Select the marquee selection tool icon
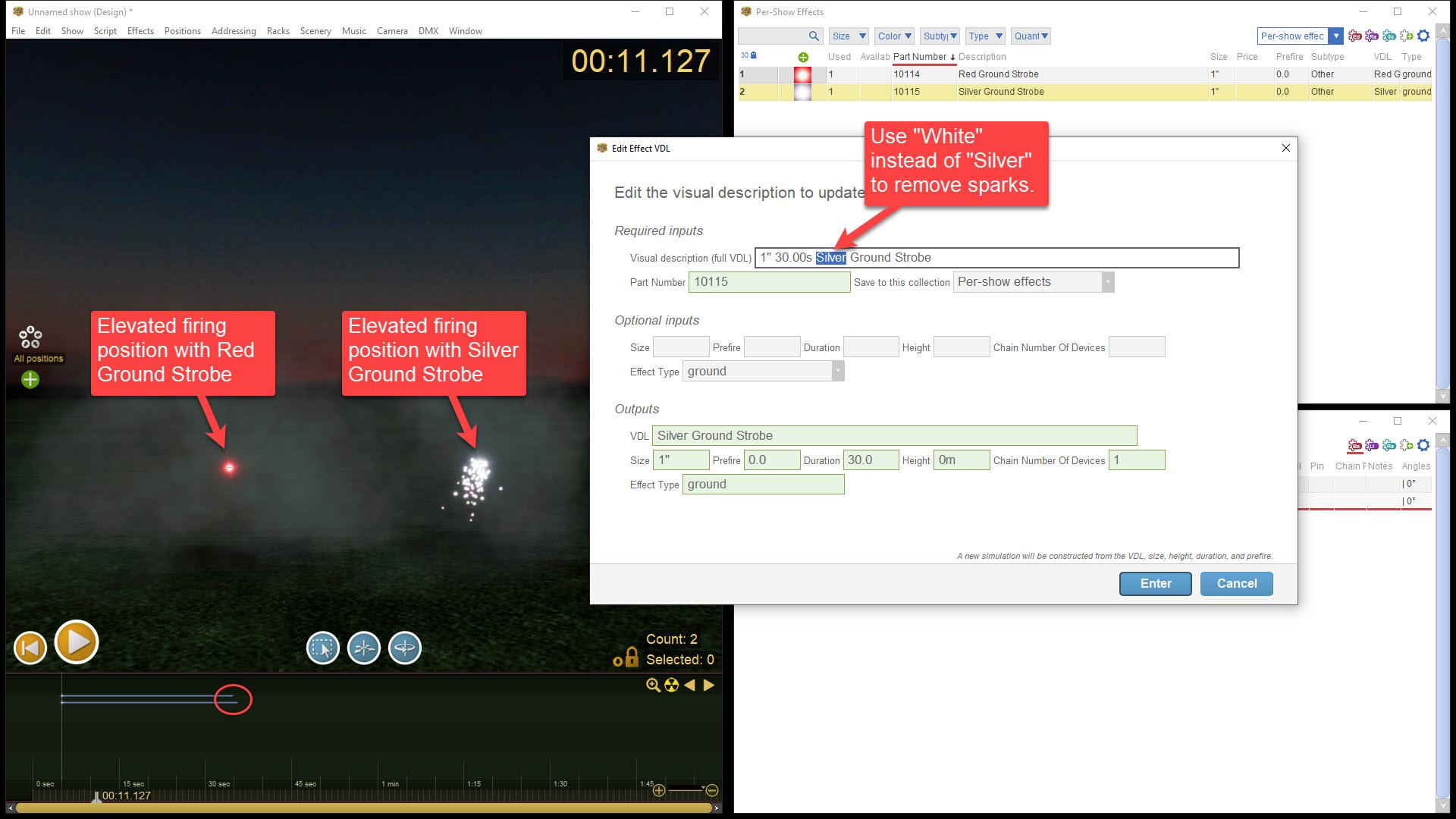 tap(323, 648)
